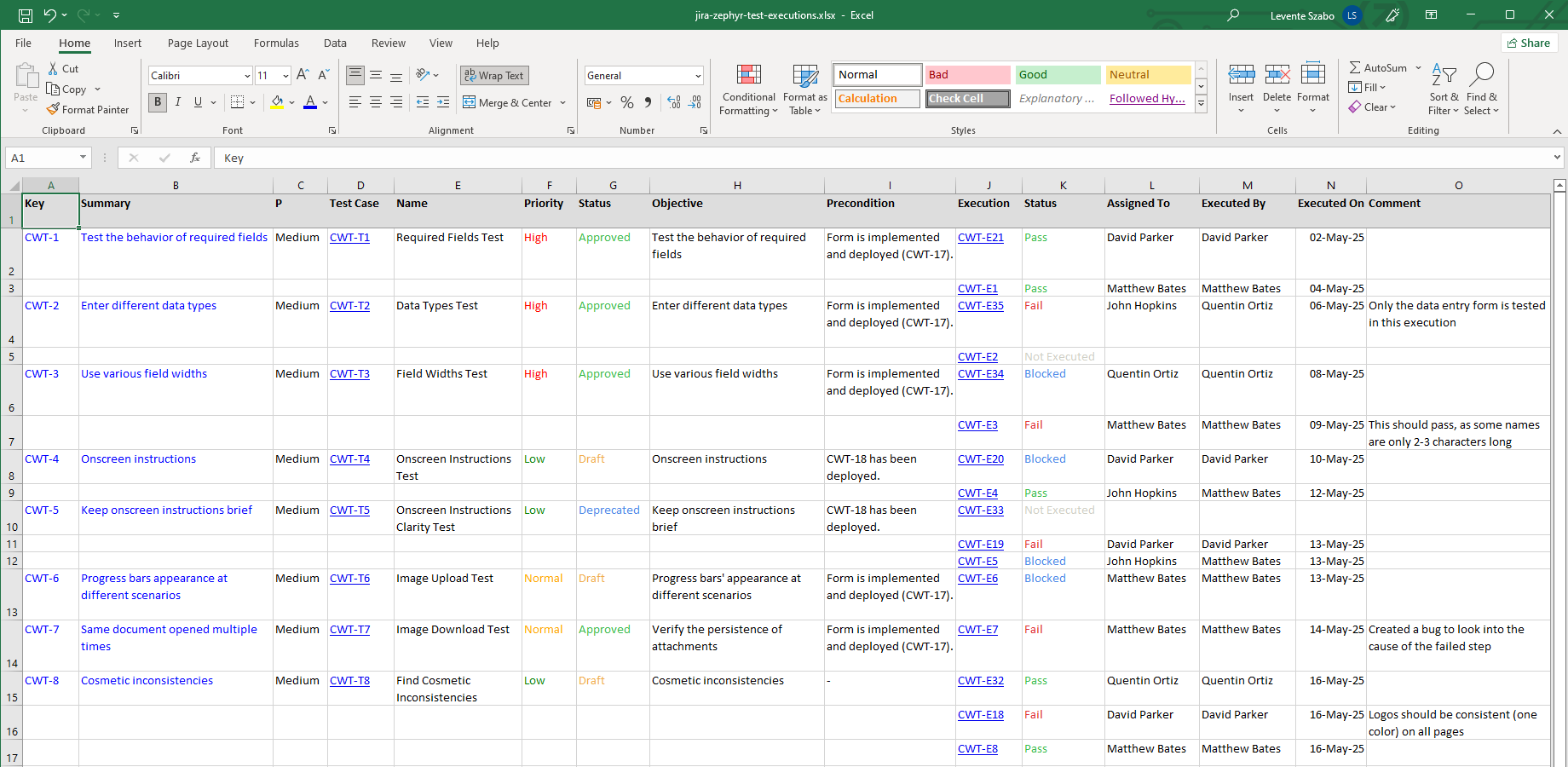Screen dimensions: 1568x767
Task: Open Format as Table gallery
Action: click(x=804, y=89)
